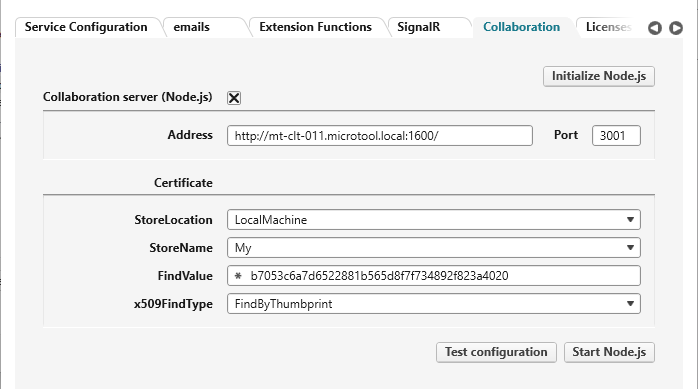Click the StoreLocation label

pos(173,220)
